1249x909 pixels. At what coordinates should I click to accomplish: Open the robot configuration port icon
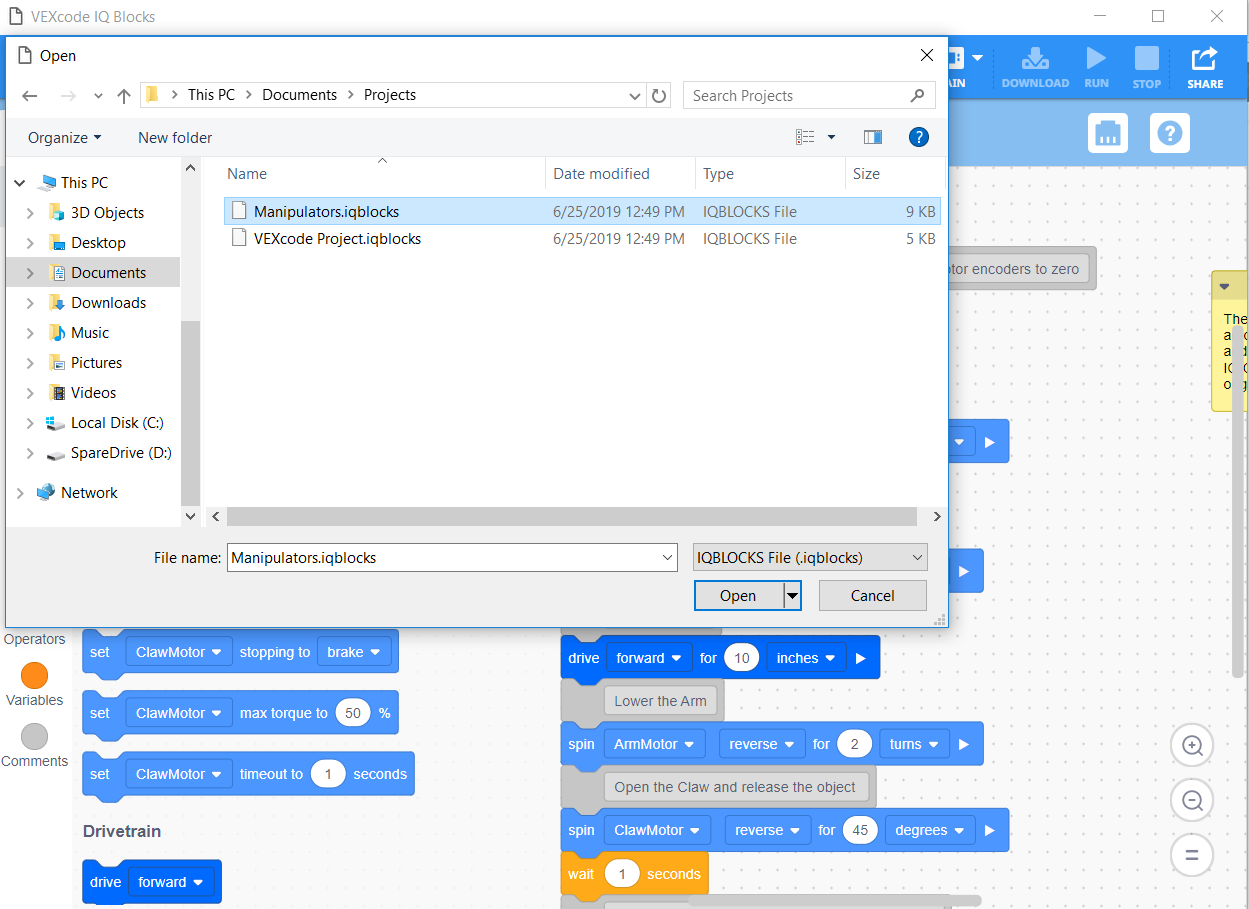(1107, 133)
